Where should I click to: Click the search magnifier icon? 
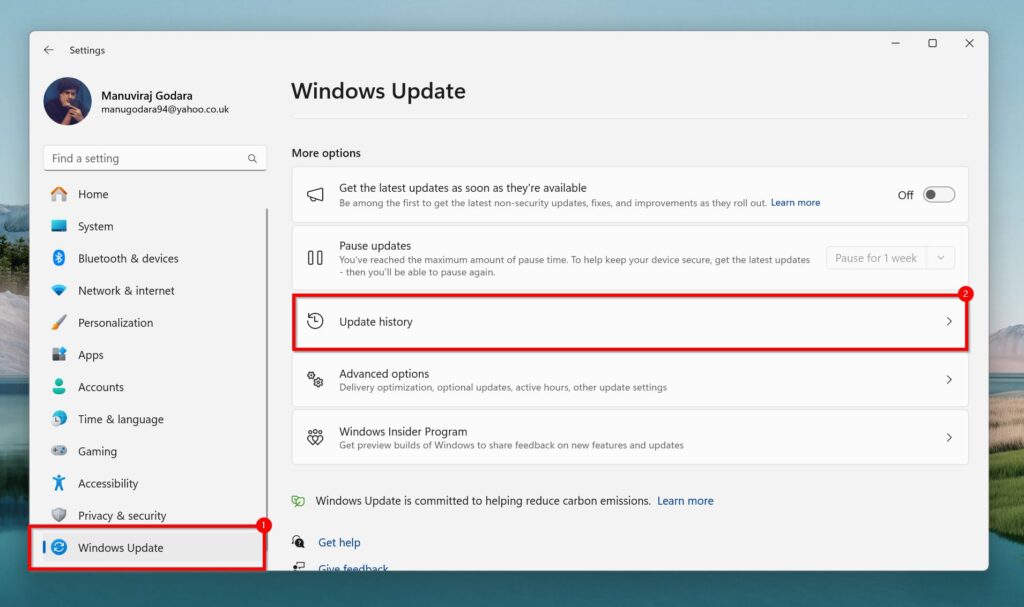coord(252,159)
